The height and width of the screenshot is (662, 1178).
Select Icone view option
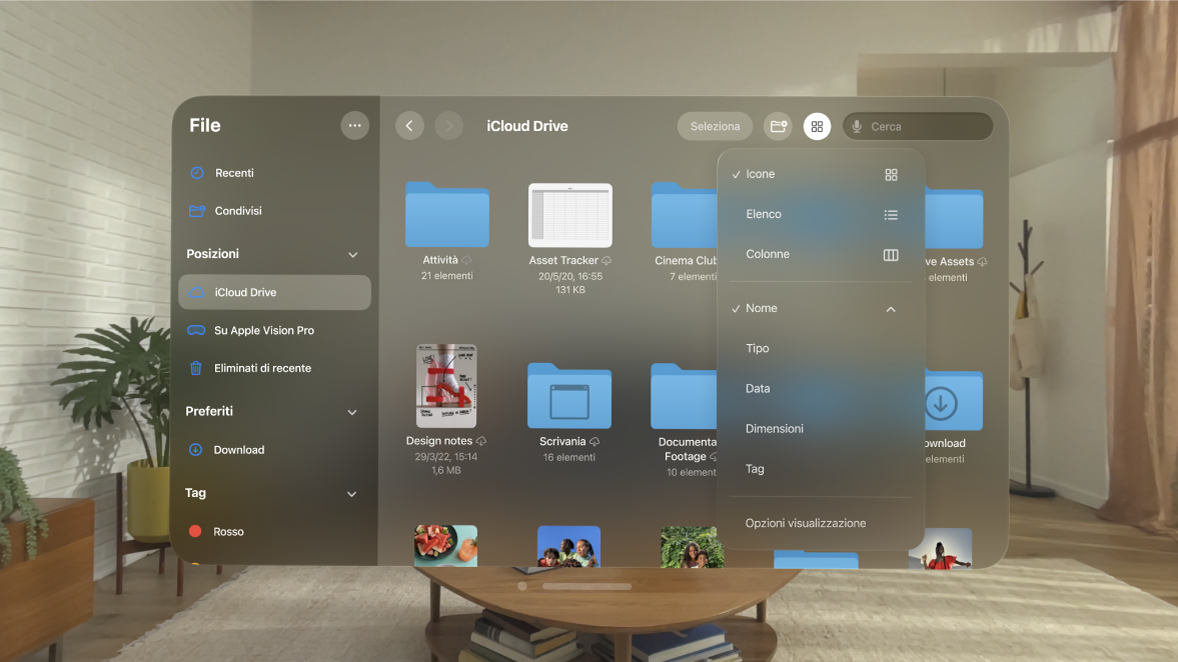tap(820, 174)
